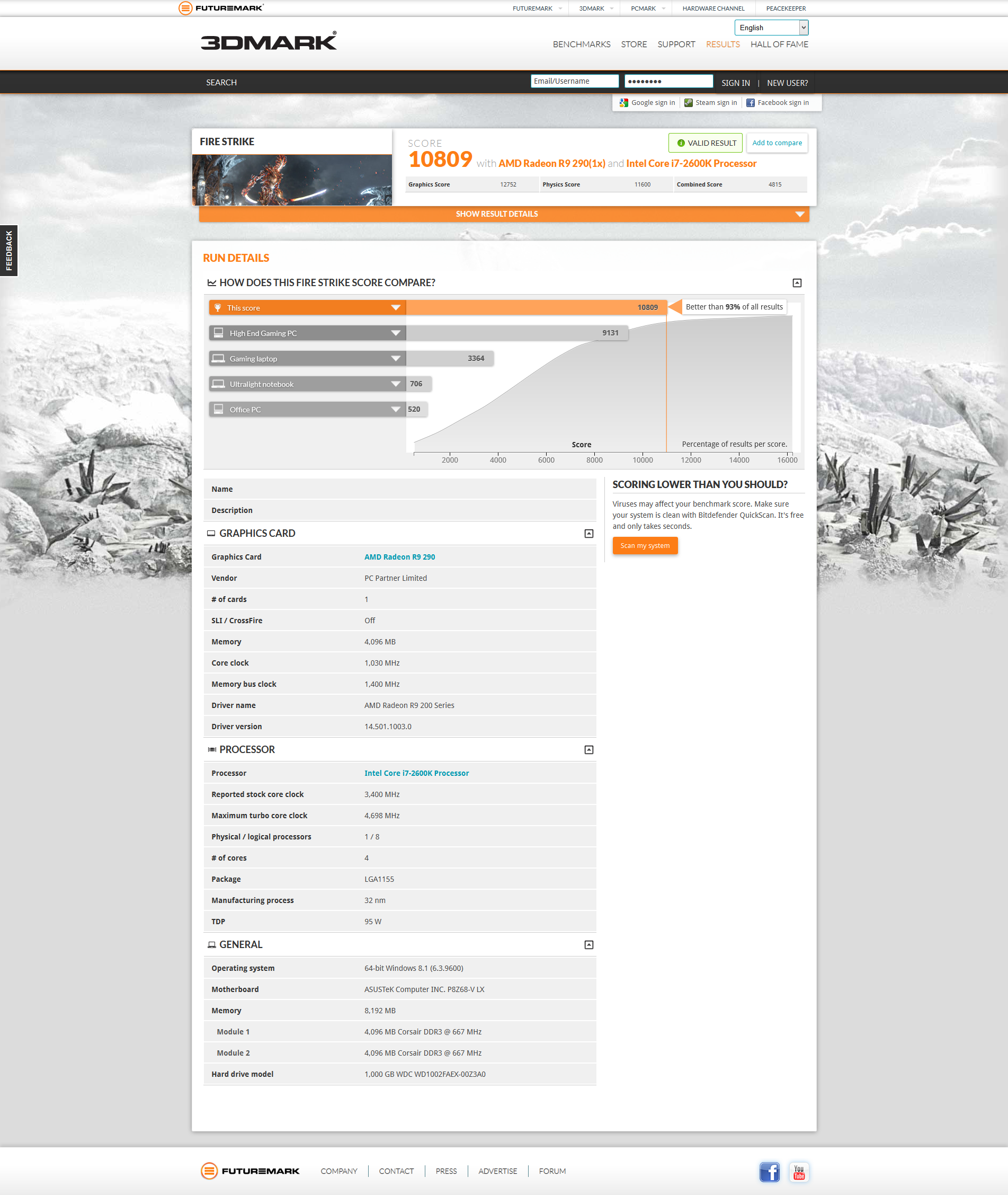The width and height of the screenshot is (1008, 1195).
Task: Open Results navigation item
Action: point(722,44)
